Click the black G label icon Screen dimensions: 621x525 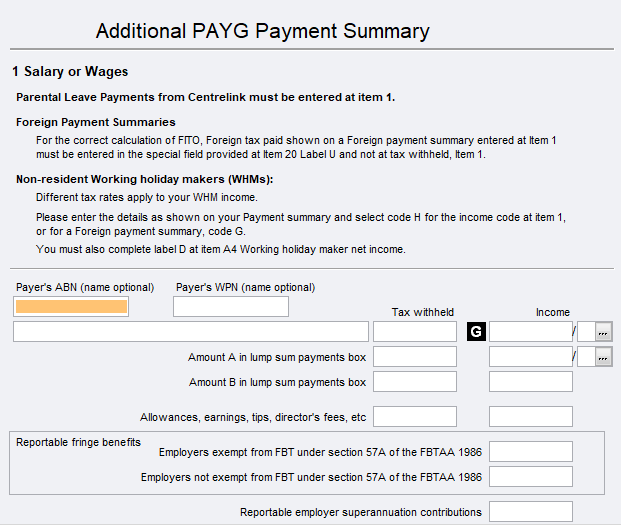(476, 332)
